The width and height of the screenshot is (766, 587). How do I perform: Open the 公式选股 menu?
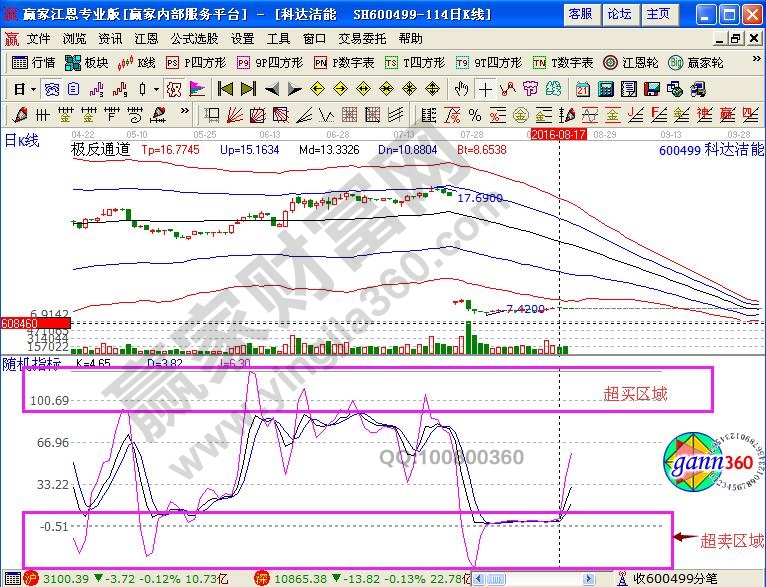coord(194,39)
